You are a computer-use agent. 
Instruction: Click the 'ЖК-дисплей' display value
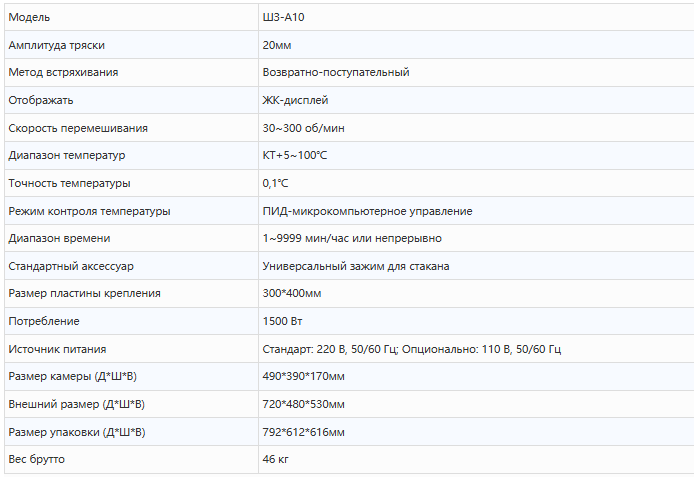tap(295, 100)
